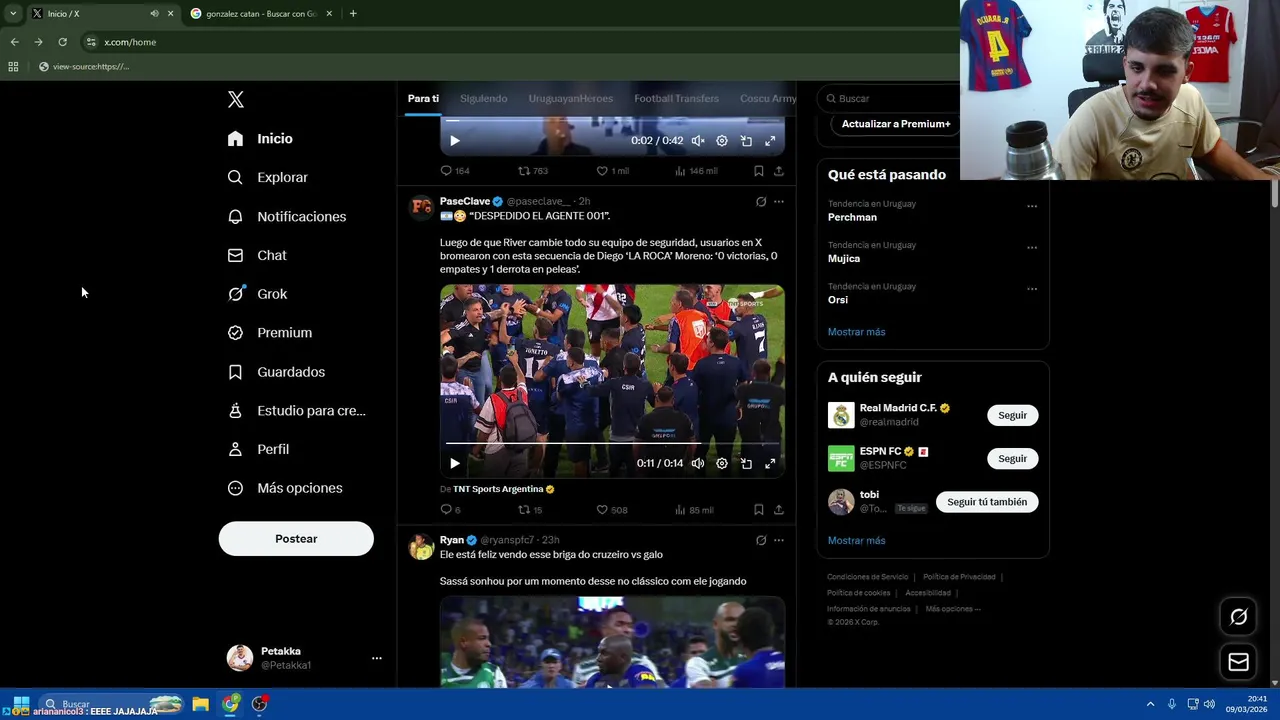The height and width of the screenshot is (720, 1280).
Task: Repost the top post with 763 reposts
Action: pos(532,171)
